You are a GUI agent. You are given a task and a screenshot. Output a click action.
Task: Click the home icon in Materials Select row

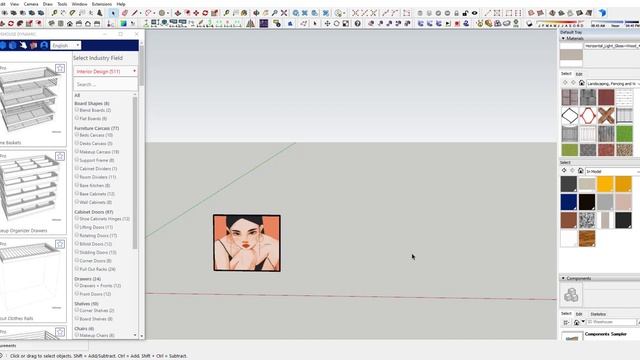[x=582, y=83]
